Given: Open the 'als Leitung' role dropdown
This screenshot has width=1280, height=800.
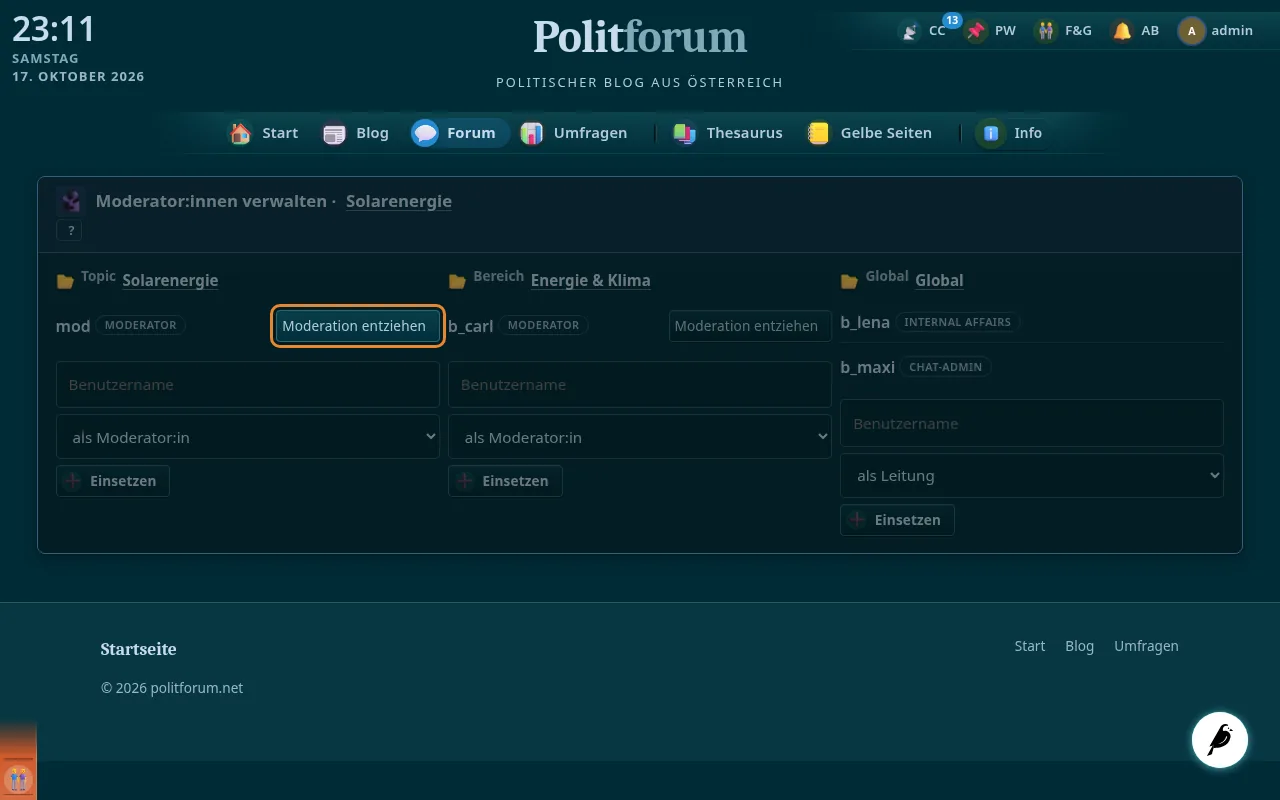Looking at the screenshot, I should [1032, 476].
